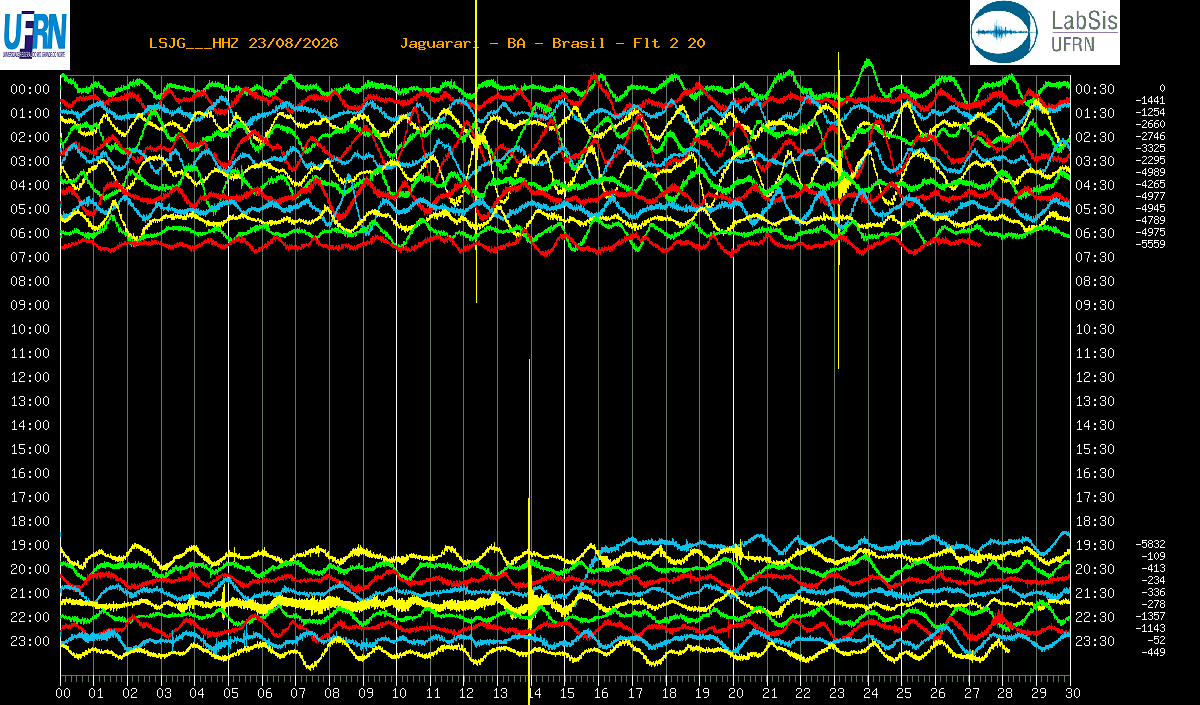Click the 00:30 right-side time label

tap(1095, 89)
